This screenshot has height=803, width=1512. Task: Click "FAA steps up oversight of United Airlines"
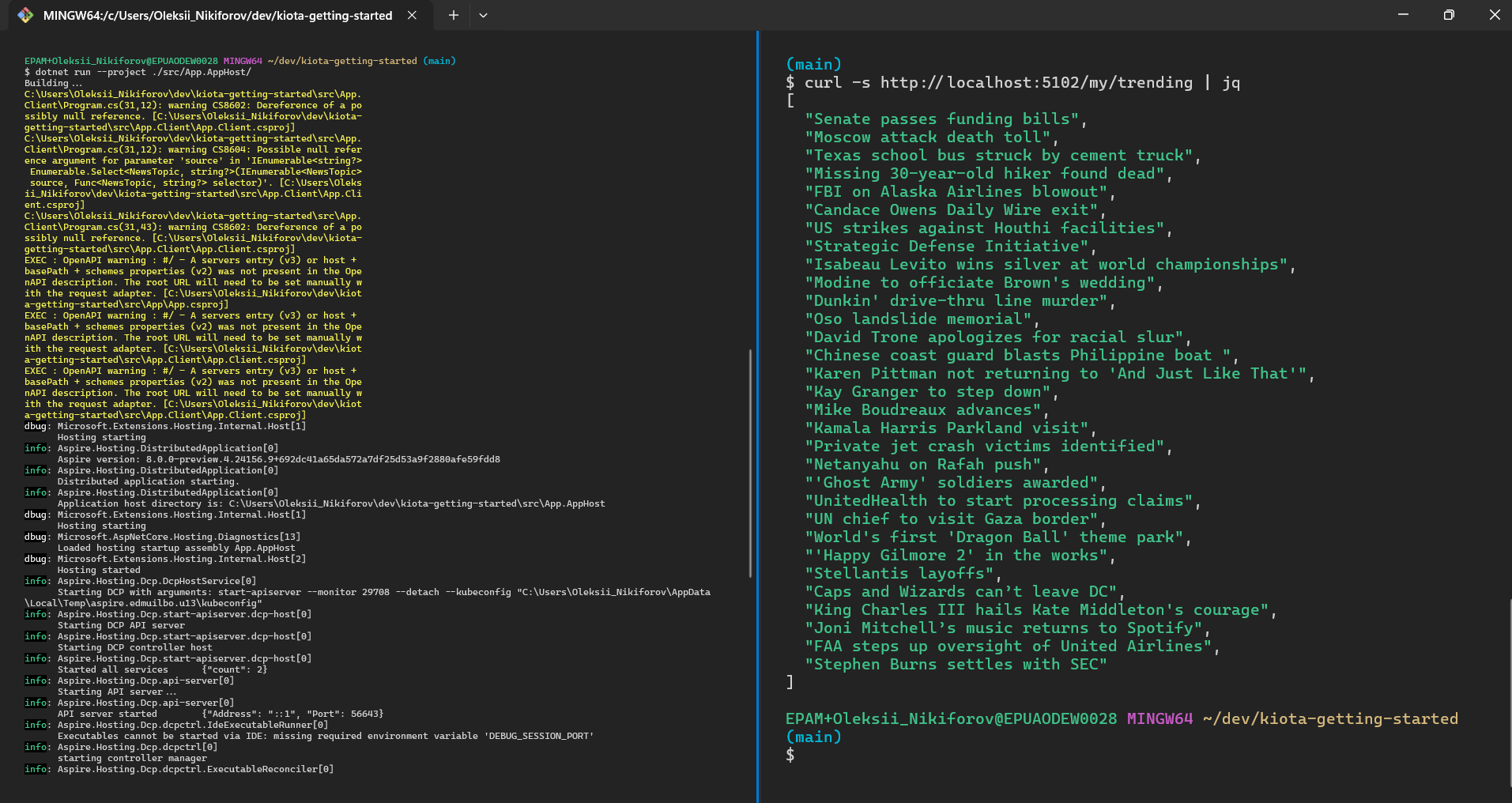pos(1012,646)
